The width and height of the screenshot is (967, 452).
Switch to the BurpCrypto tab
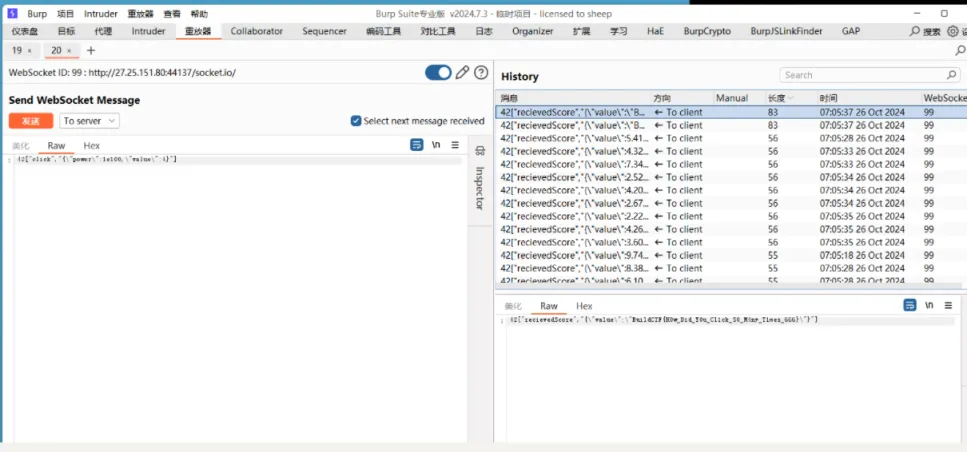[x=707, y=31]
